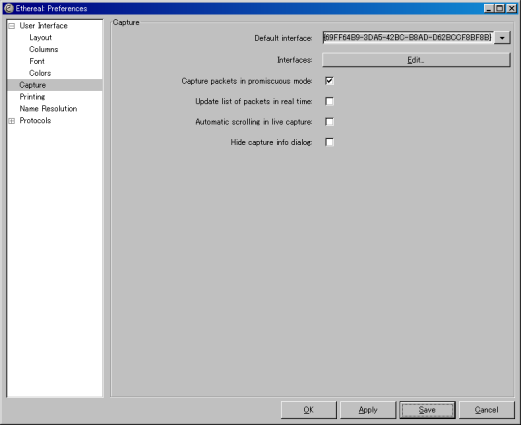This screenshot has width=521, height=425.
Task: Maximize the Ethereal Preferences window
Action: 500,8
